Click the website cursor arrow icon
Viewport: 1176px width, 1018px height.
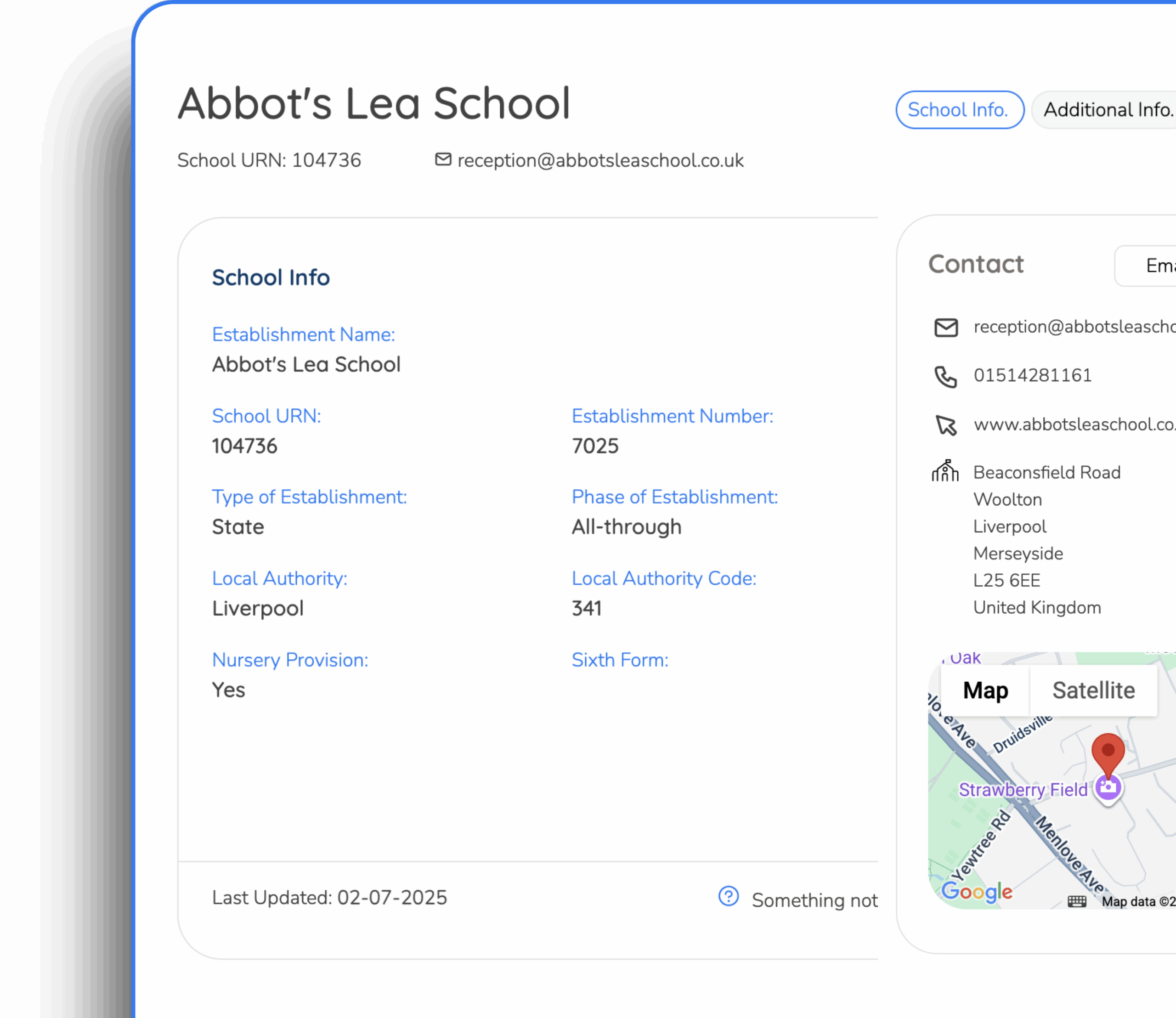[946, 425]
